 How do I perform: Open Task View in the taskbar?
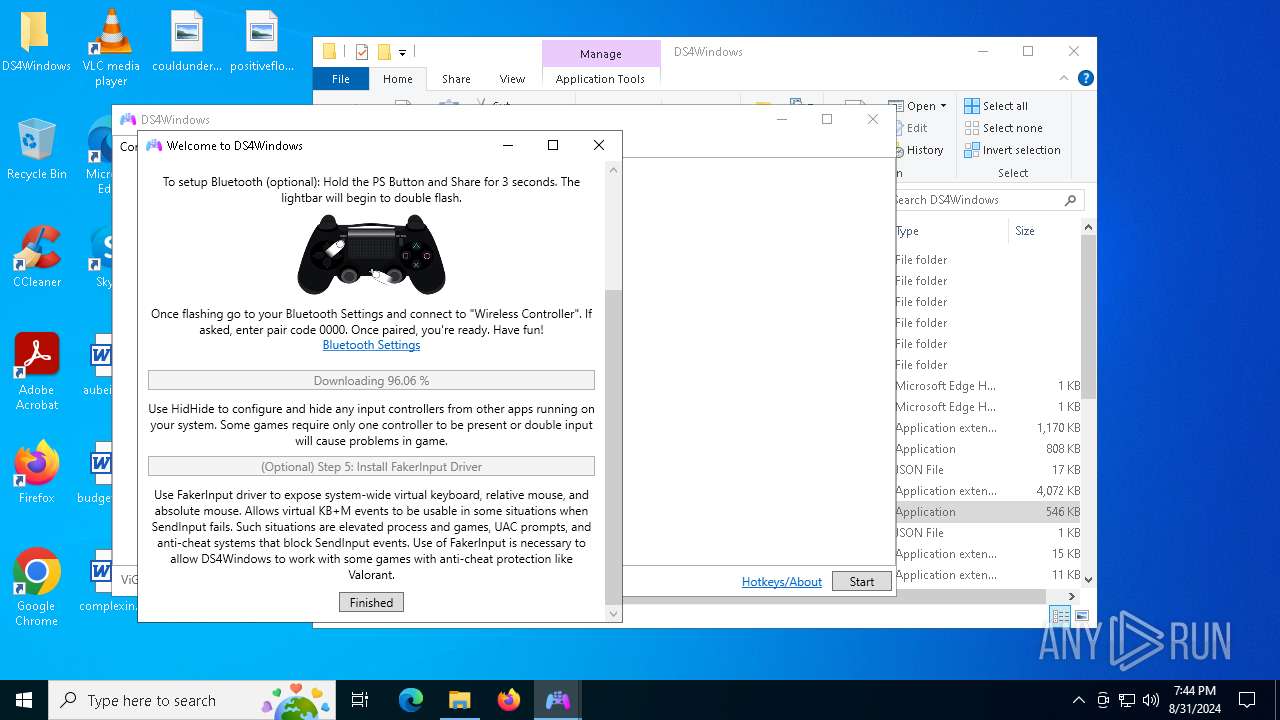[360, 700]
